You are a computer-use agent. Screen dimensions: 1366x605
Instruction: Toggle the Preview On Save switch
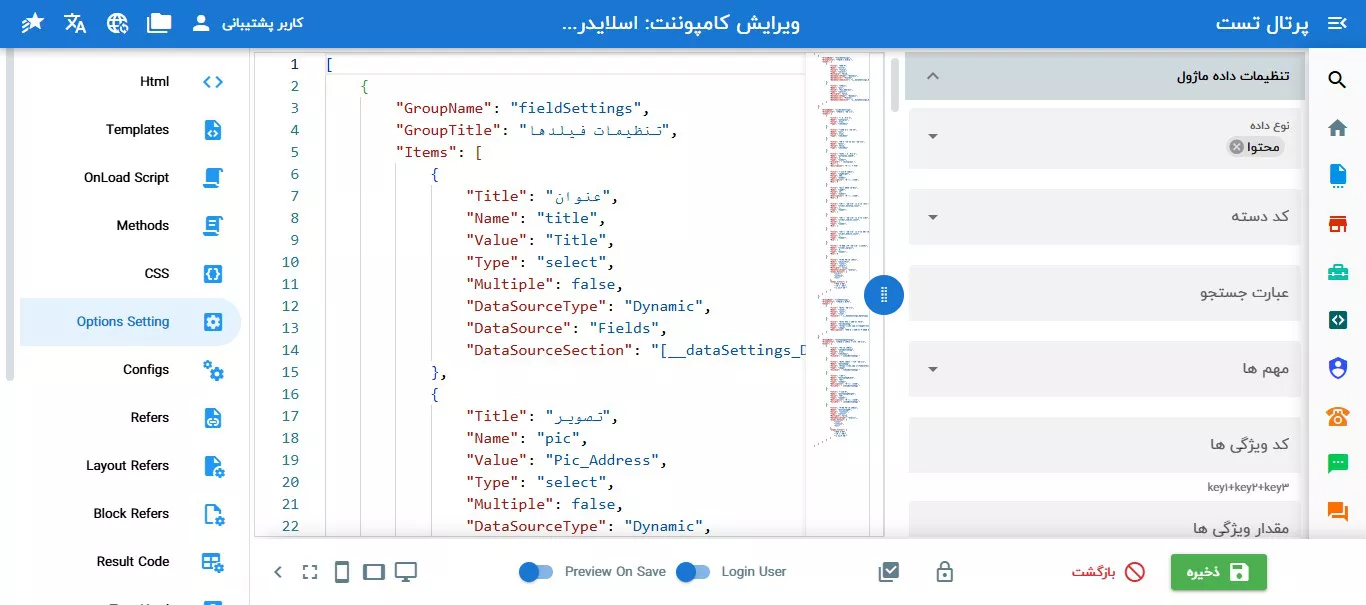pyautogui.click(x=536, y=572)
